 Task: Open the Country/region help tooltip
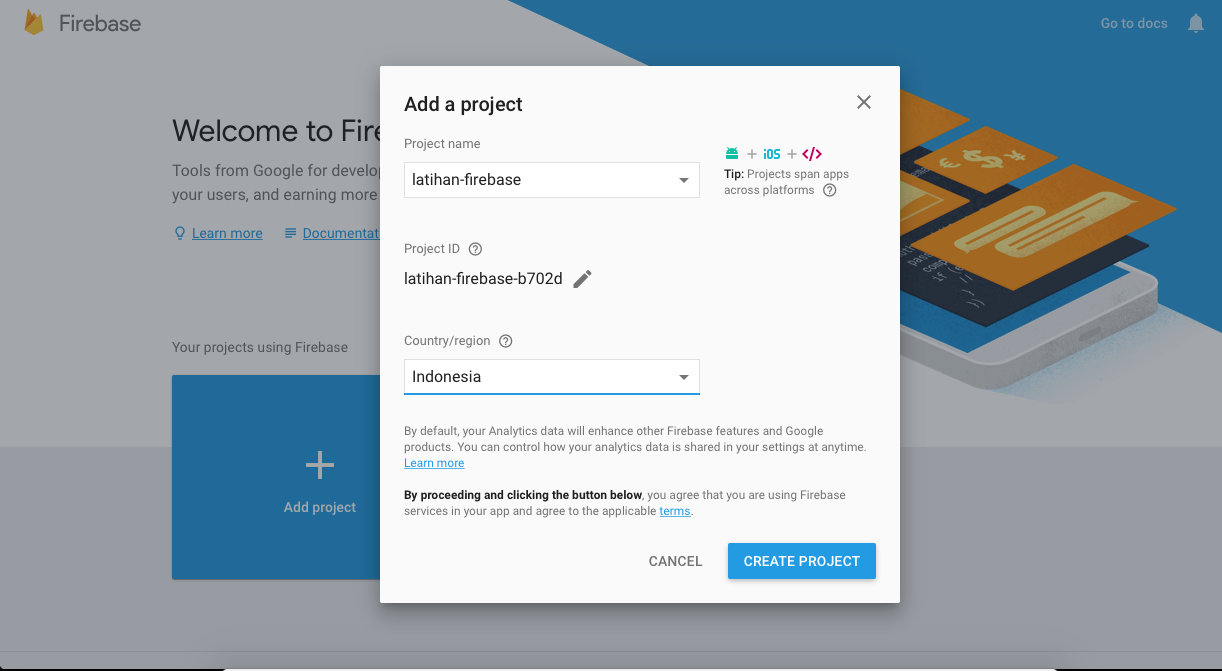tap(505, 340)
